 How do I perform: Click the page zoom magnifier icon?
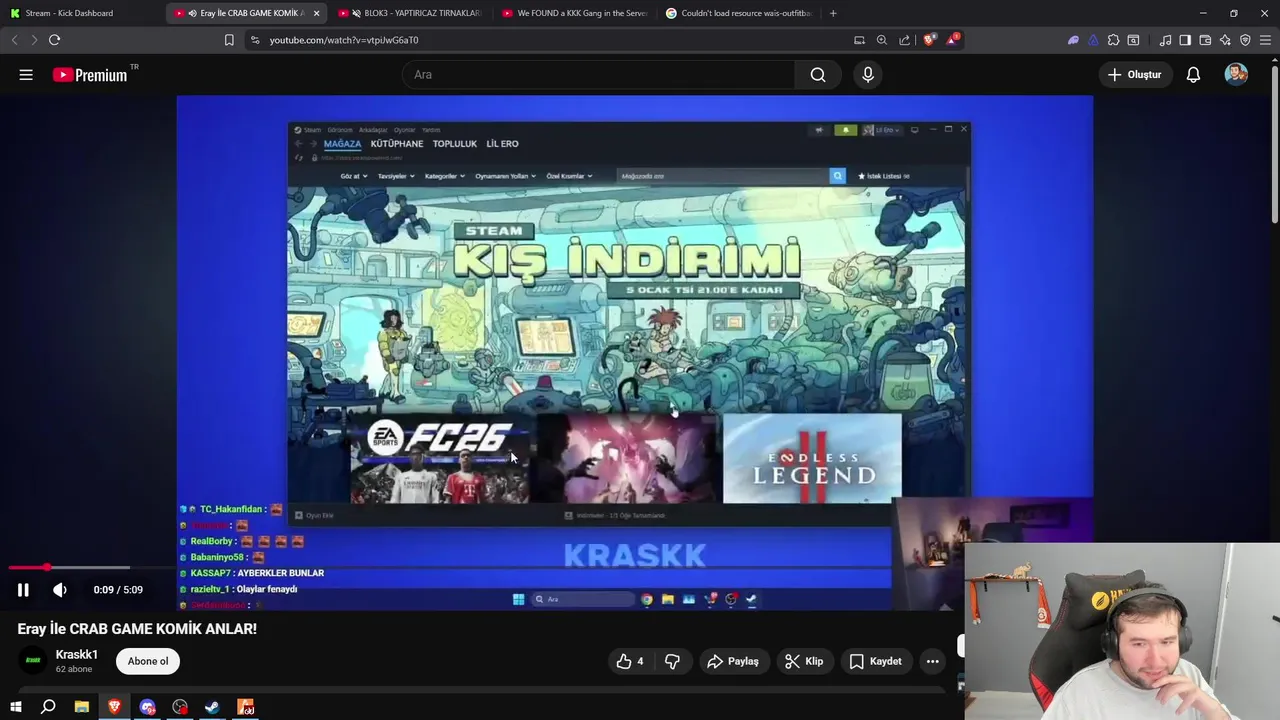point(882,40)
